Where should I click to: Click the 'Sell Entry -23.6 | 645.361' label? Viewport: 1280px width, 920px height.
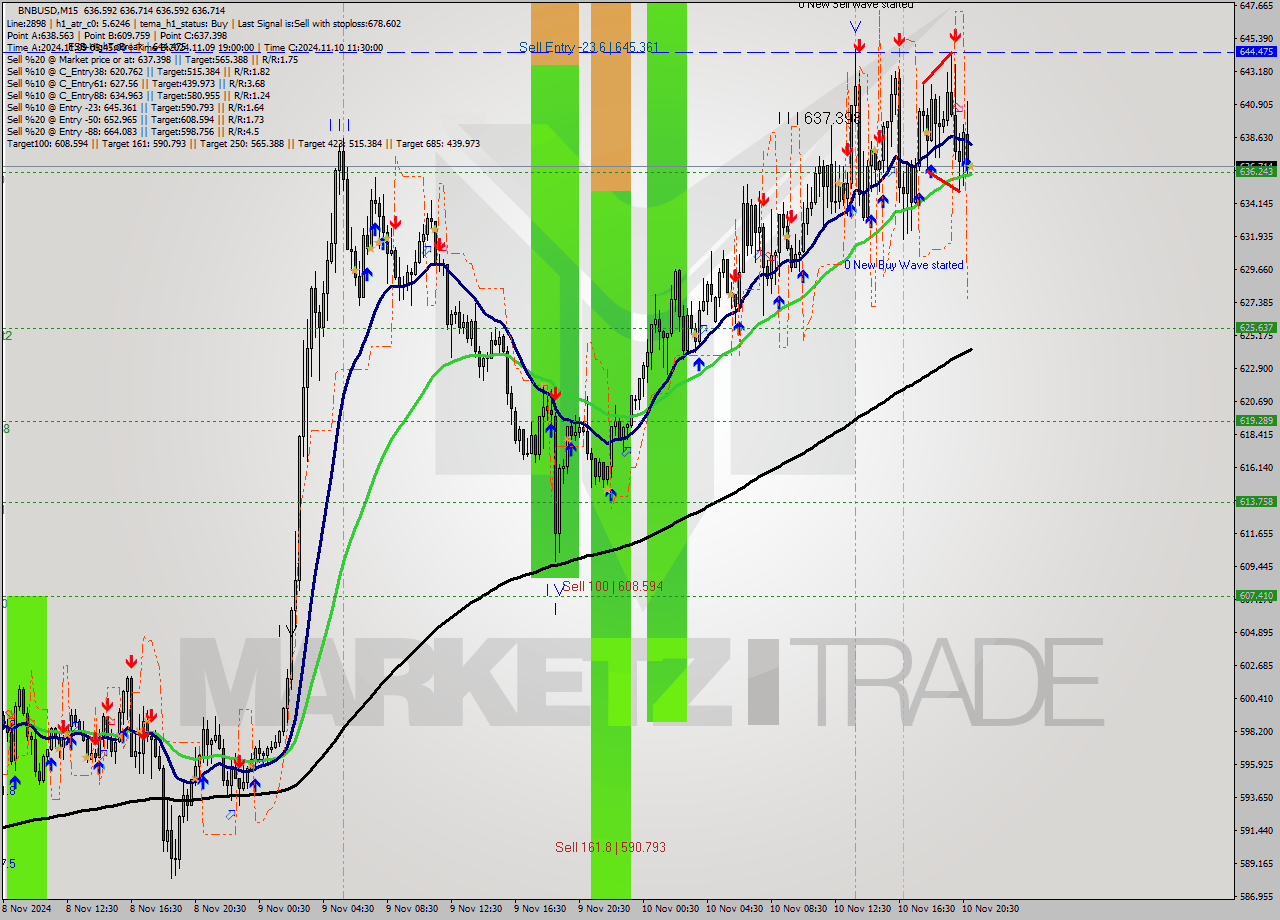pyautogui.click(x=588, y=47)
